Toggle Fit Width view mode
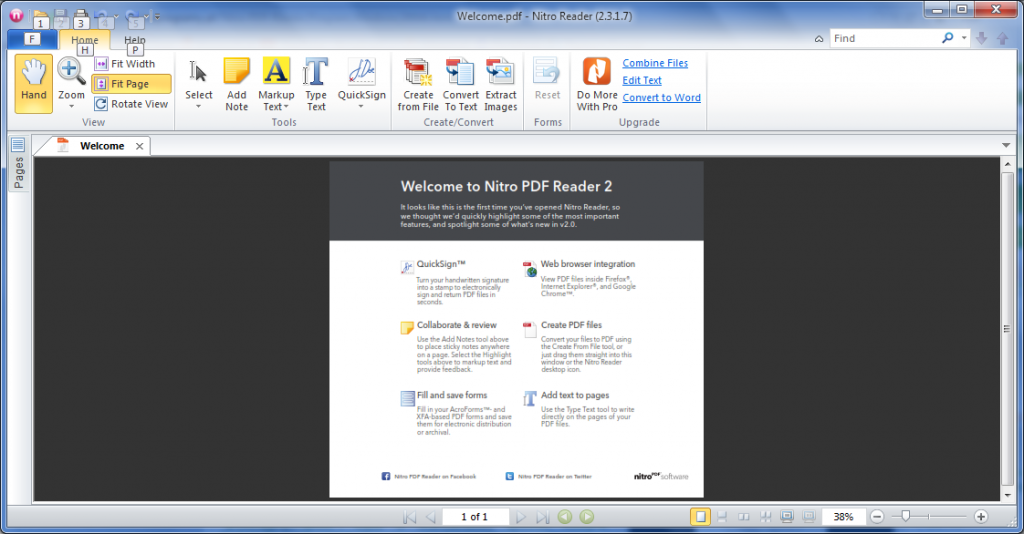Image resolution: width=1024 pixels, height=534 pixels. coord(131,64)
